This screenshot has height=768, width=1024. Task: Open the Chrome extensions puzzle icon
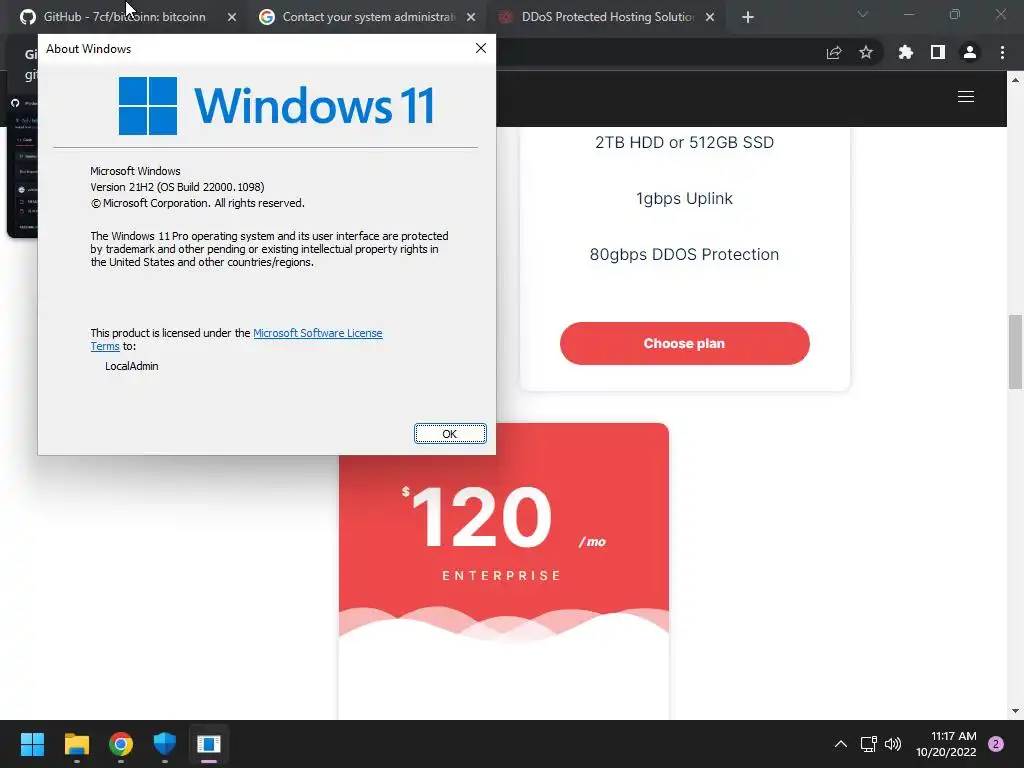[x=905, y=52]
